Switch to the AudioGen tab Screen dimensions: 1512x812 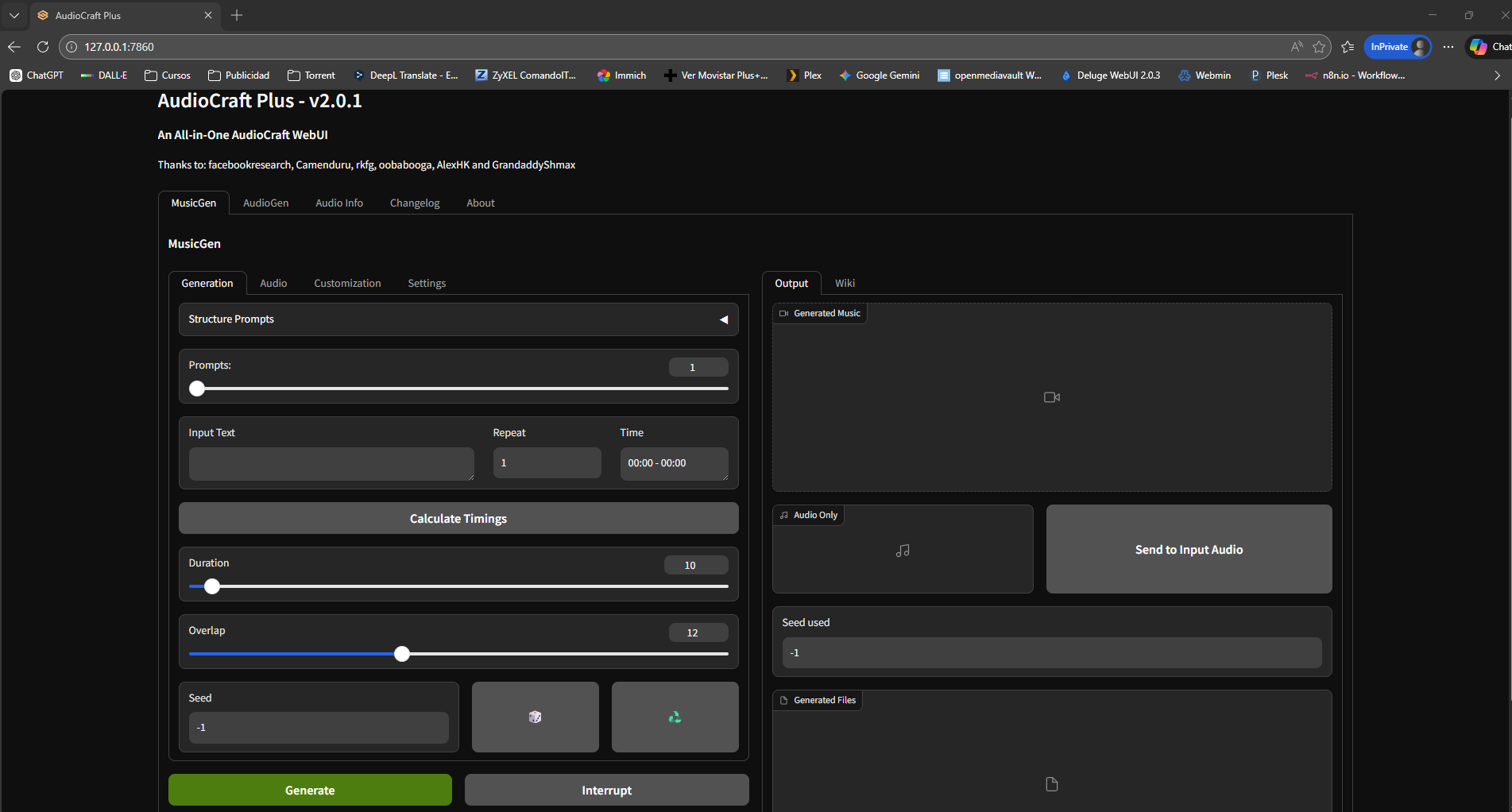pyautogui.click(x=265, y=203)
